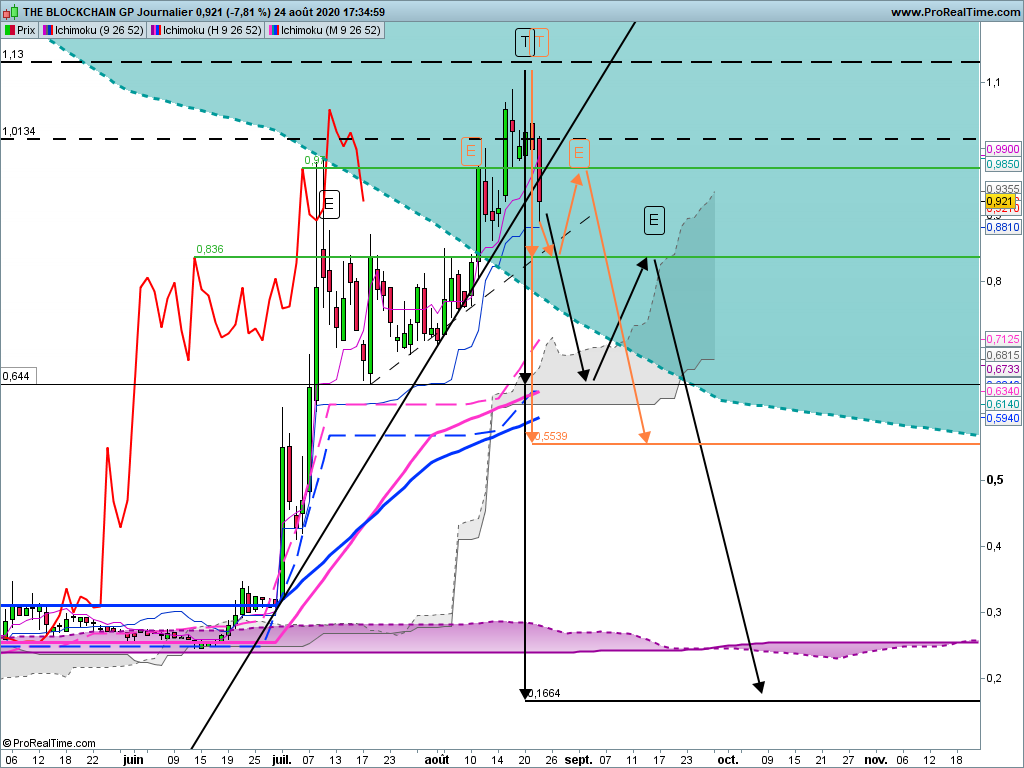Screen dimensions: 1024x768
Task: Click the orange 0,5539 target label
Action: pos(551,436)
